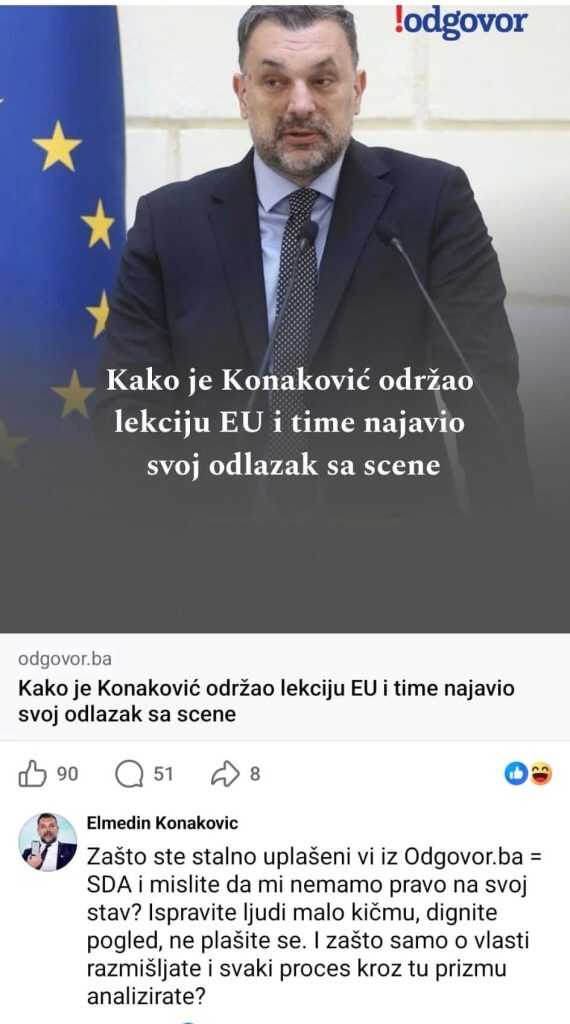Click the gray link preview card background
The height and width of the screenshot is (1024, 570).
point(285,687)
